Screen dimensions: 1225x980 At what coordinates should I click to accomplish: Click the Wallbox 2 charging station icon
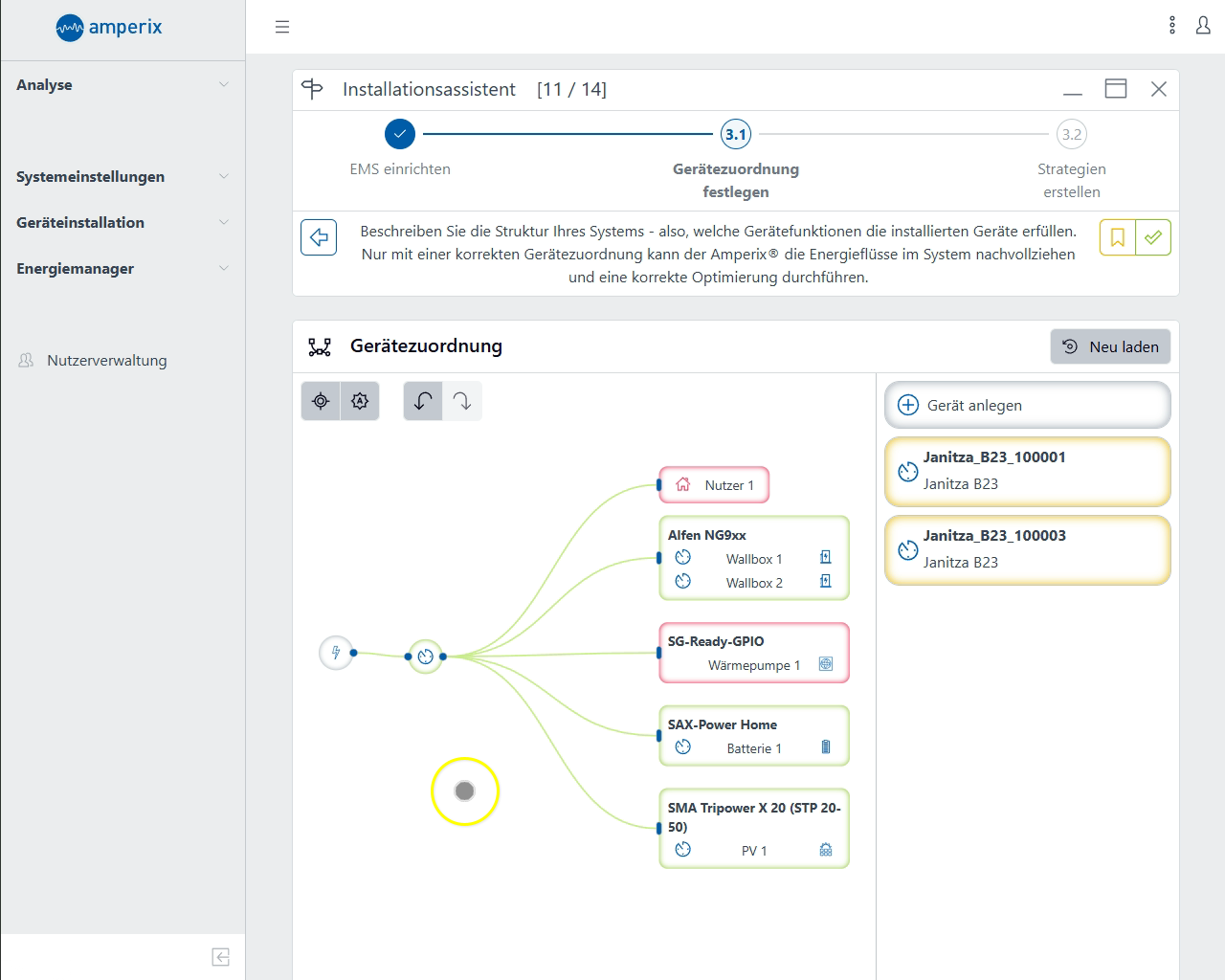pos(826,581)
